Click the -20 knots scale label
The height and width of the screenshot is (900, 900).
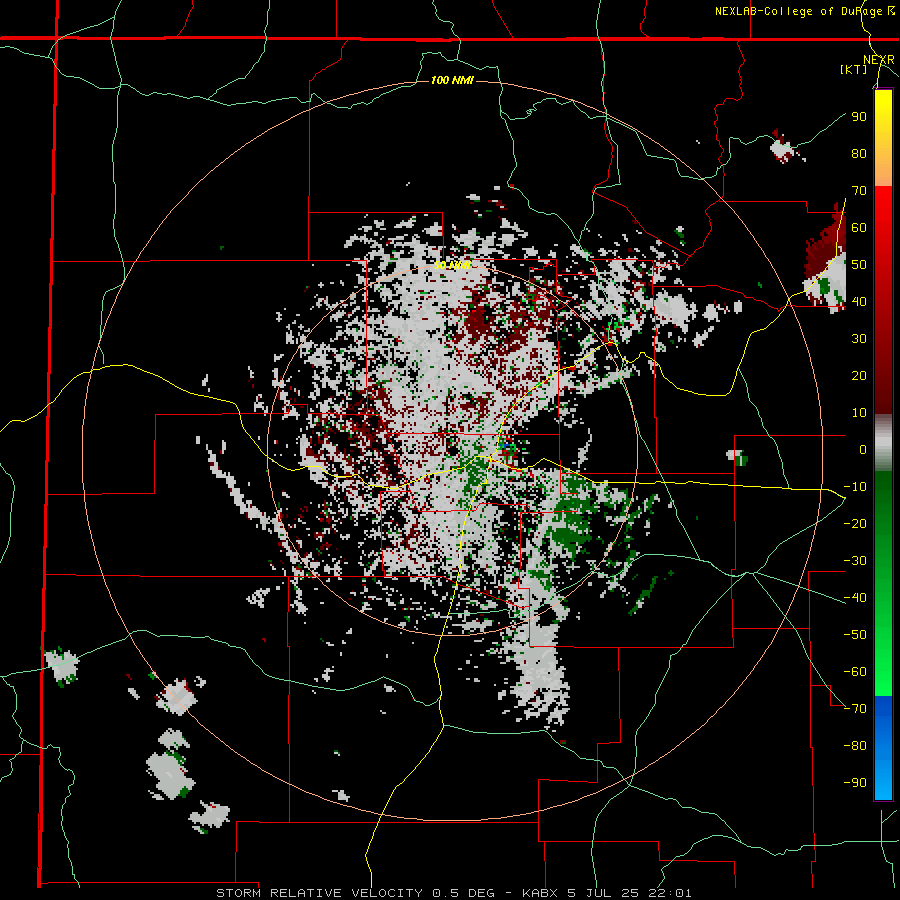pyautogui.click(x=855, y=523)
